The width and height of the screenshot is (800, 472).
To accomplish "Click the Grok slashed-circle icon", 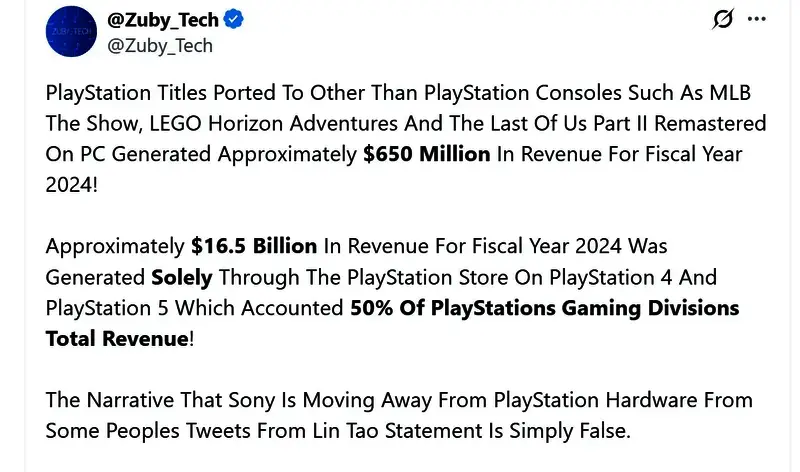I will [x=723, y=20].
